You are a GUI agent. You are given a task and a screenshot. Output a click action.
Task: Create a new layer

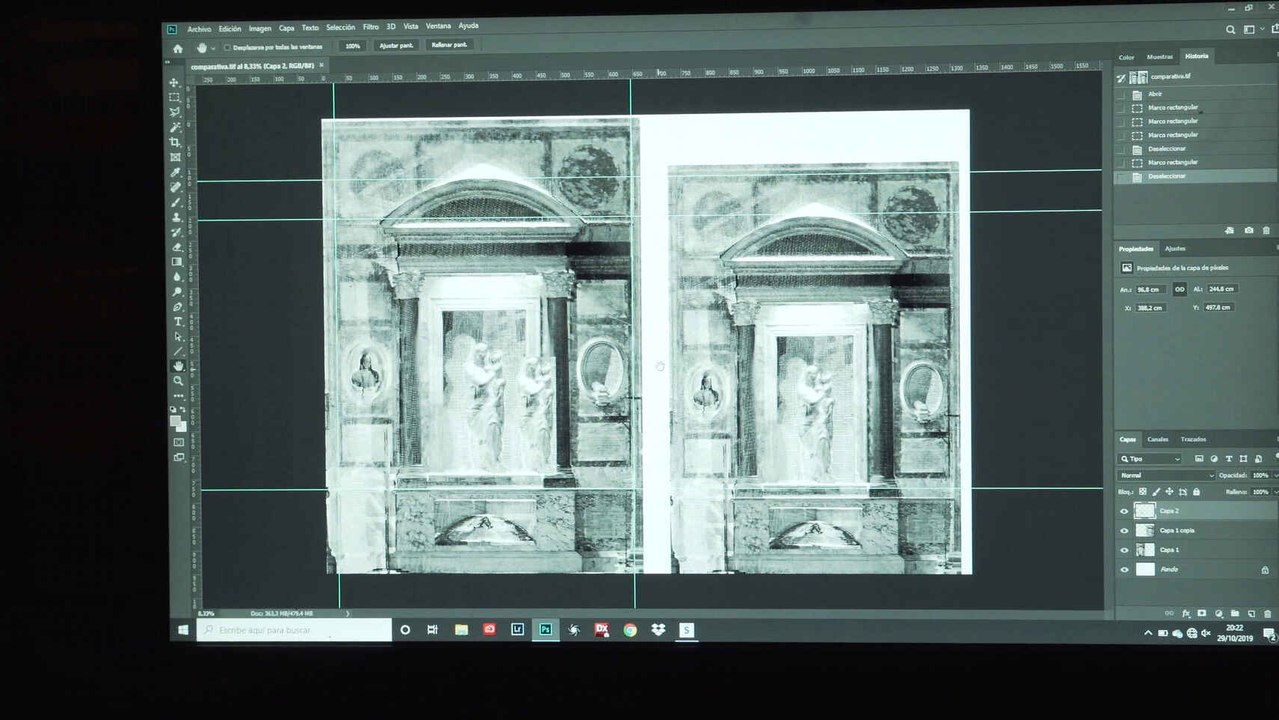tap(1251, 613)
